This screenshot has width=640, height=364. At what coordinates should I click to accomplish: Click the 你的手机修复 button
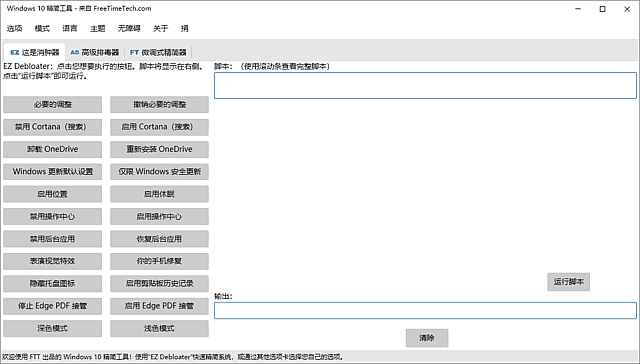(159, 261)
